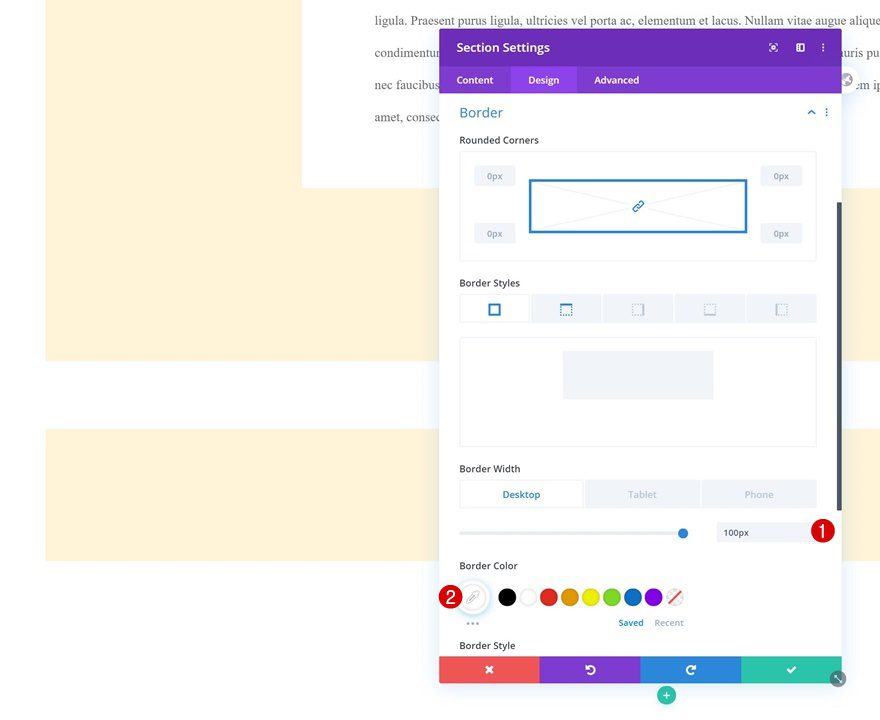The width and height of the screenshot is (880, 720).
Task: Select the right border style option
Action: 638,309
